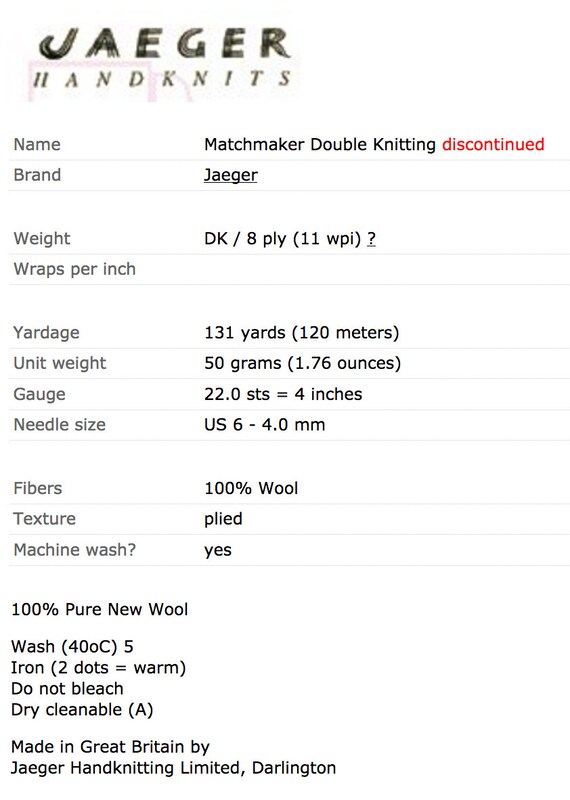Click the Do not bleach care line
This screenshot has width=570, height=800.
click(67, 688)
